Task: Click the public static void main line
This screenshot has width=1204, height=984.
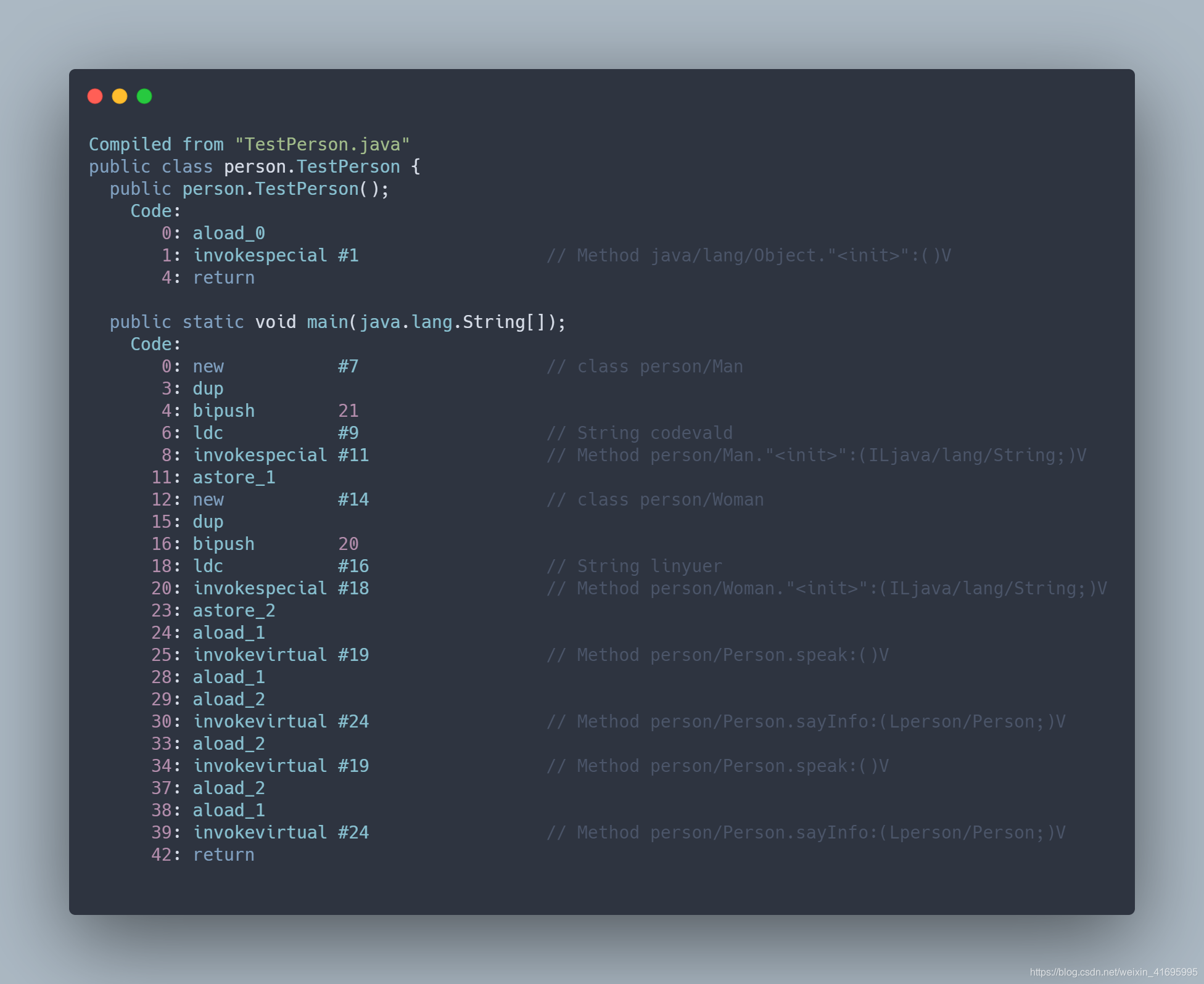Action: click(337, 322)
